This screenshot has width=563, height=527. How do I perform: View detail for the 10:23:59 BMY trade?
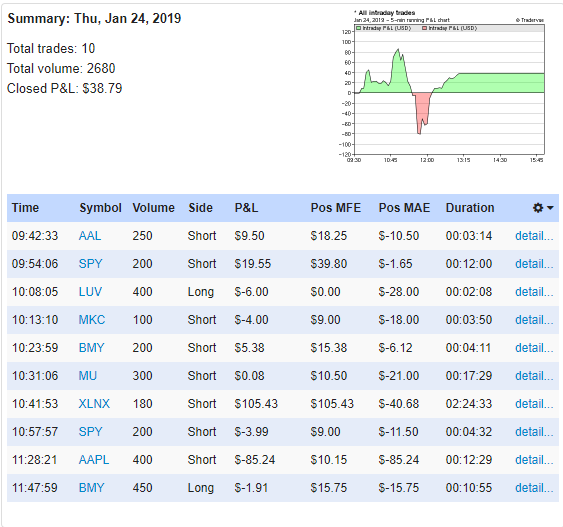tap(534, 348)
